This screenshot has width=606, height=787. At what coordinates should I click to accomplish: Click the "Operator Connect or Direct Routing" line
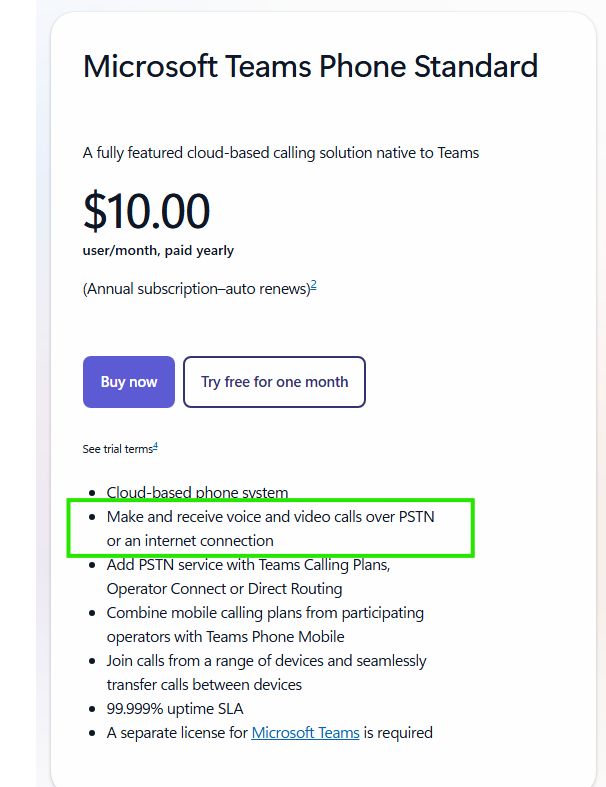[x=224, y=589]
